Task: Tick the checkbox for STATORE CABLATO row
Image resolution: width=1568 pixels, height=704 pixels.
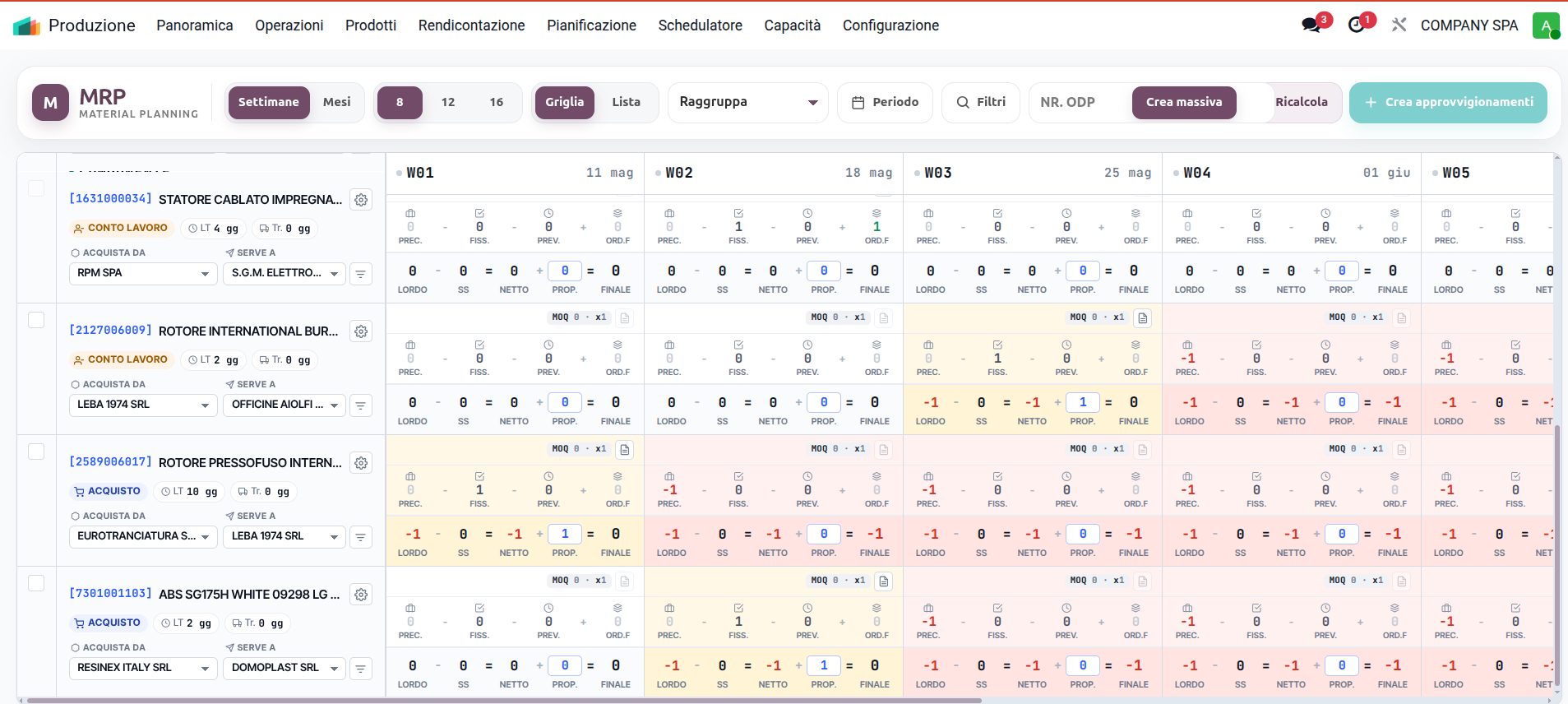Action: pyautogui.click(x=36, y=188)
